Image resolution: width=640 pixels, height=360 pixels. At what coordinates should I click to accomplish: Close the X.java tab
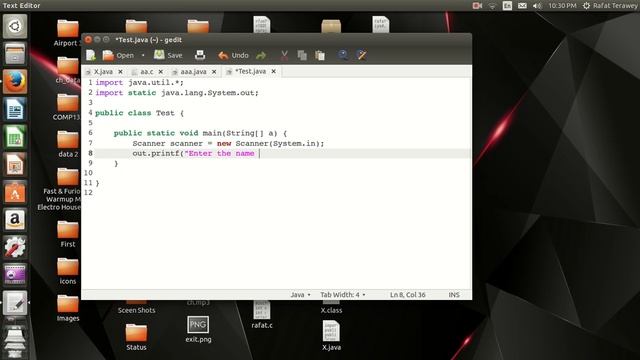(120, 71)
